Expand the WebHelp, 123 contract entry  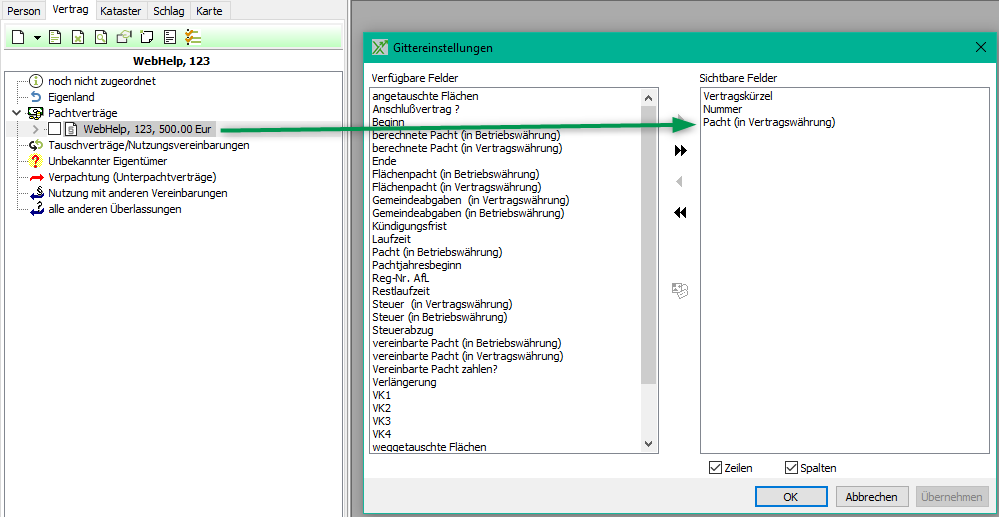click(x=37, y=129)
